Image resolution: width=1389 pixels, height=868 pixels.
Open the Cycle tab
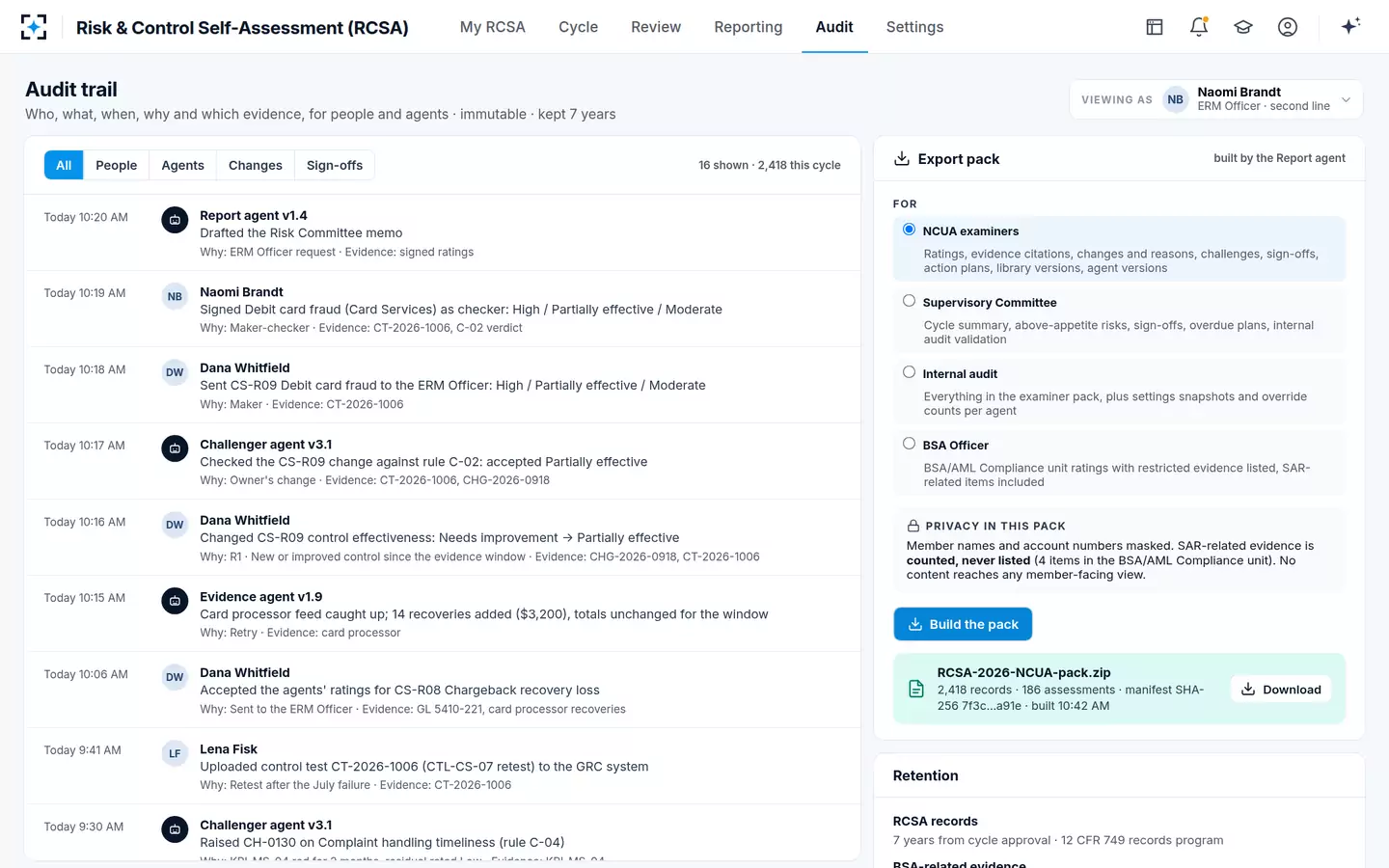578,27
